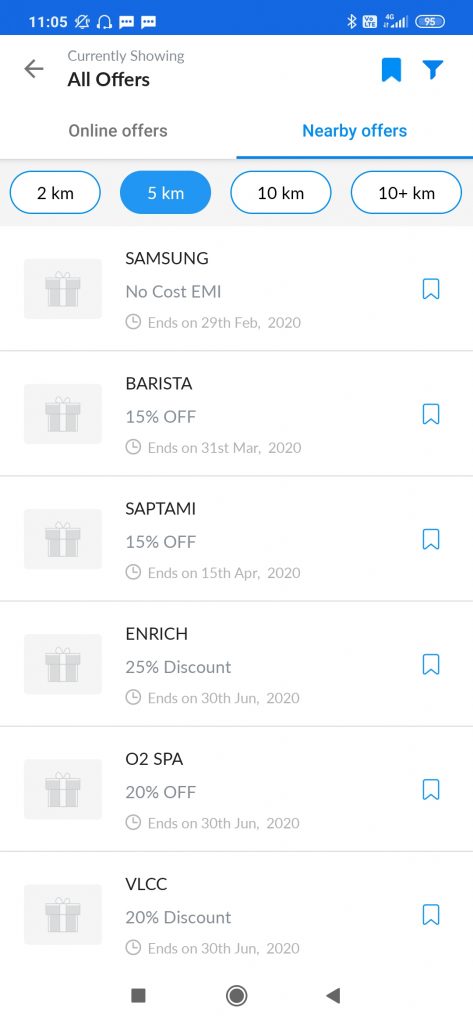Bookmark the VLCC 20% Discount offer
Viewport: 473px width, 1024px height.
coord(431,914)
